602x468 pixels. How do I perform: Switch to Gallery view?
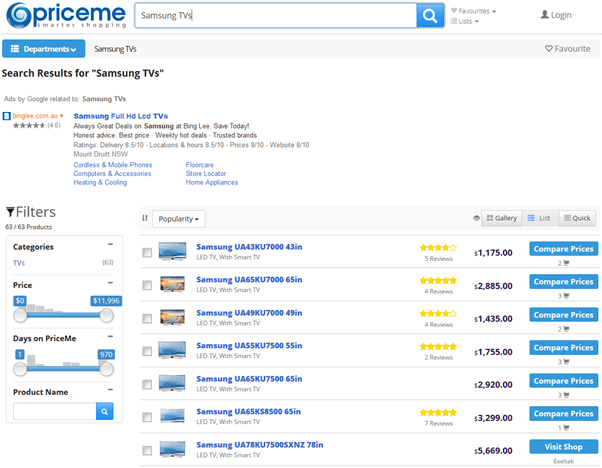pyautogui.click(x=501, y=218)
